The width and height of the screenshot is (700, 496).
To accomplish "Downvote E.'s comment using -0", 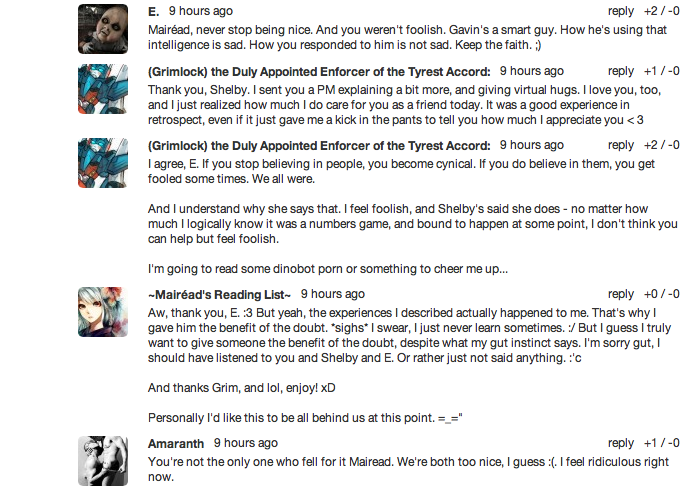I will tap(676, 11).
